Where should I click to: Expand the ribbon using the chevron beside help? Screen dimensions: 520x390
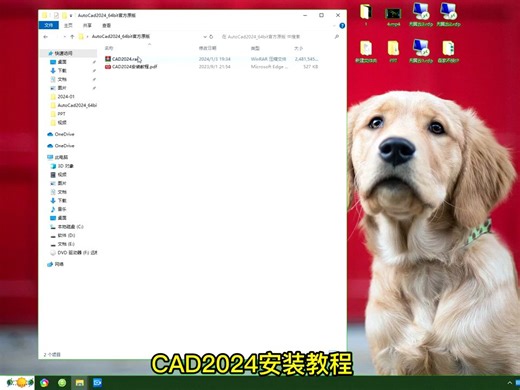tap(334, 26)
